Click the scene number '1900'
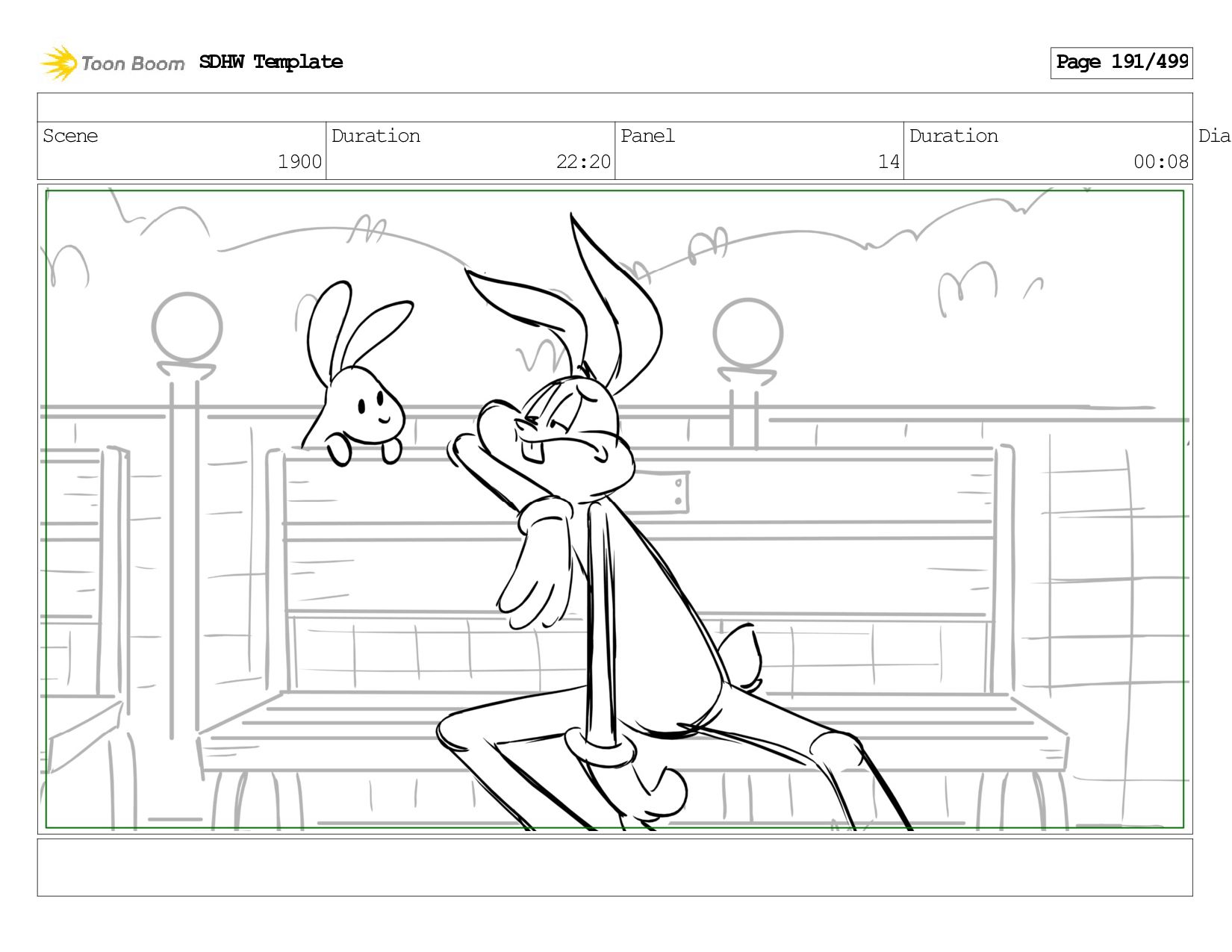 (299, 162)
